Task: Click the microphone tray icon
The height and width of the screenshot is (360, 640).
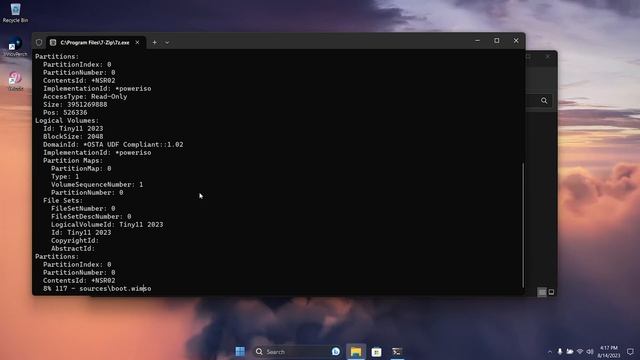Action: 560,352
